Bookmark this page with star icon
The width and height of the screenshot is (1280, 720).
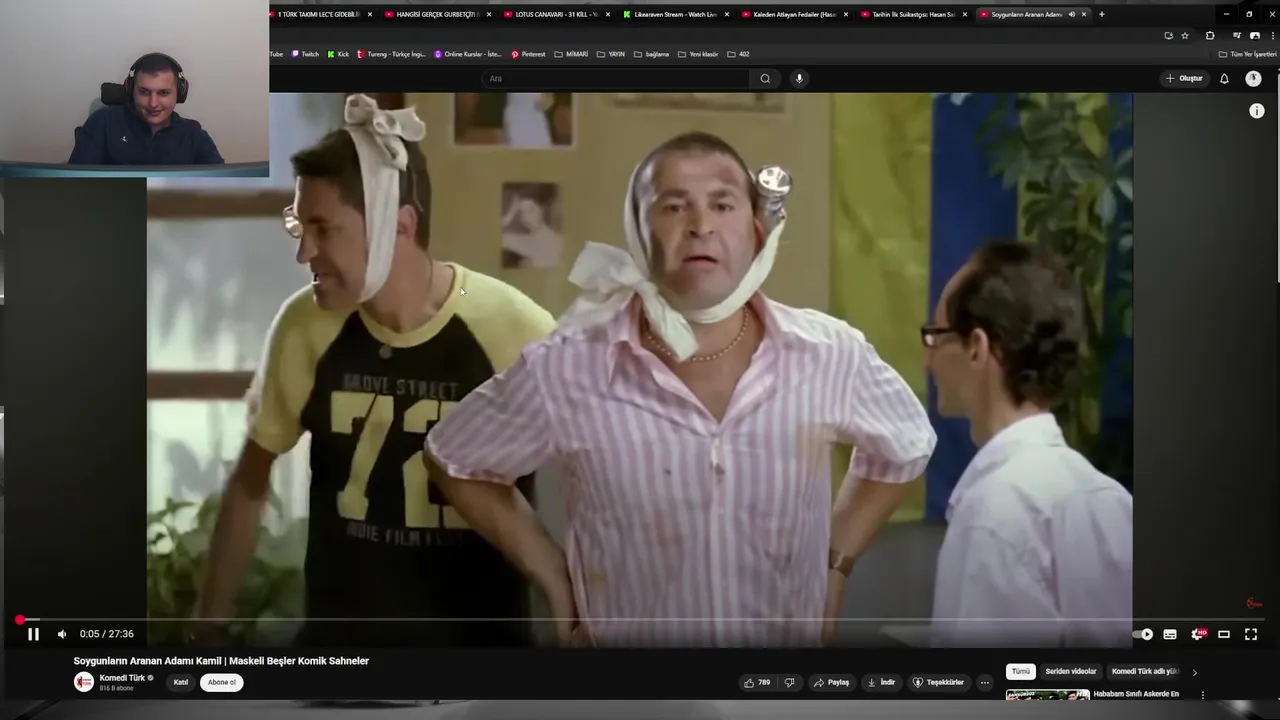pyautogui.click(x=1185, y=35)
